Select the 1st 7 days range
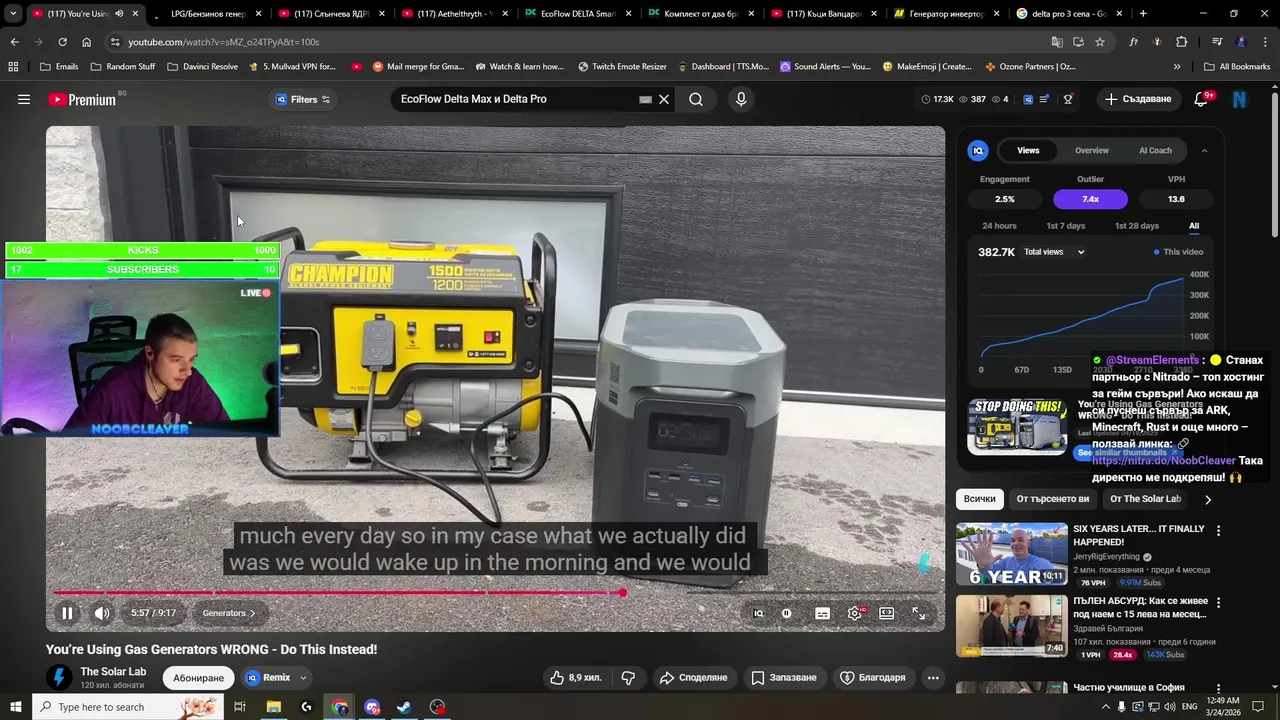The width and height of the screenshot is (1280, 720). click(1065, 226)
